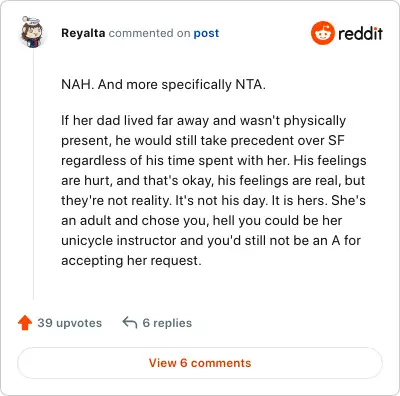400x396 pixels.
Task: Click the text "unicycle instructor" in the comment
Action: coord(118,240)
